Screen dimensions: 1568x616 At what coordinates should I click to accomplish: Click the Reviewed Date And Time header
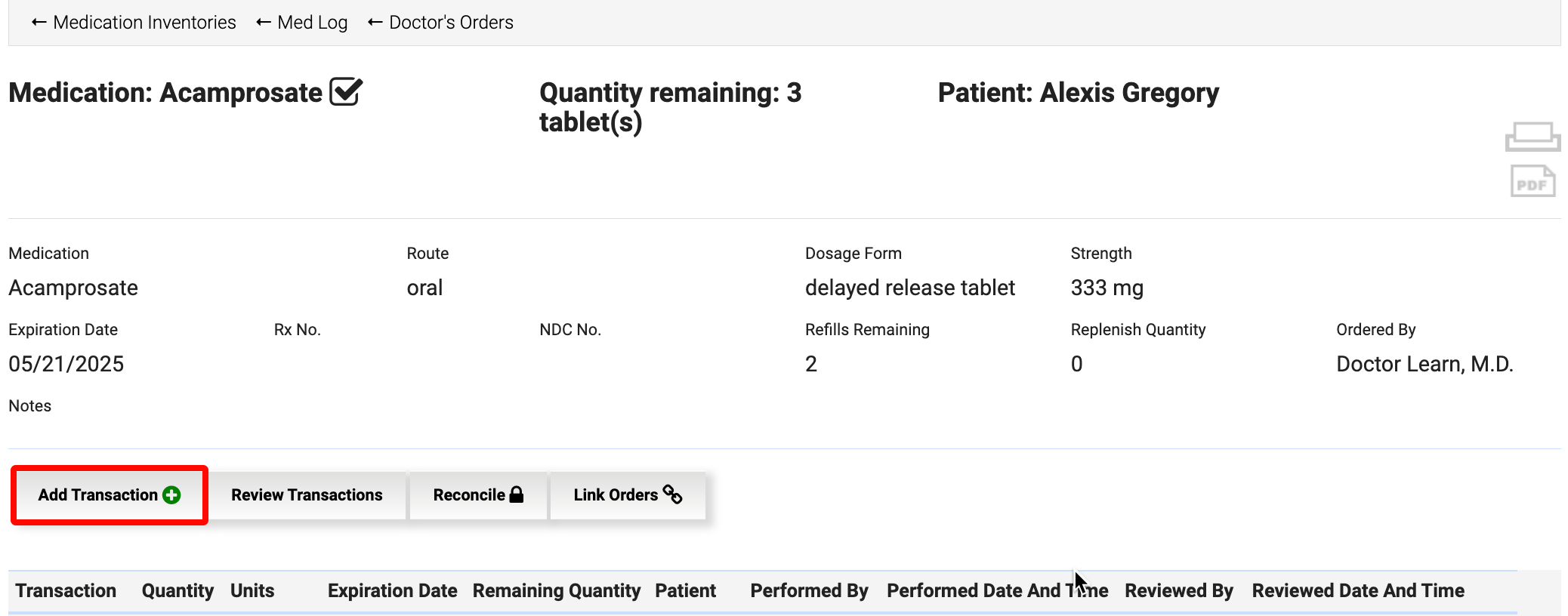[1358, 590]
